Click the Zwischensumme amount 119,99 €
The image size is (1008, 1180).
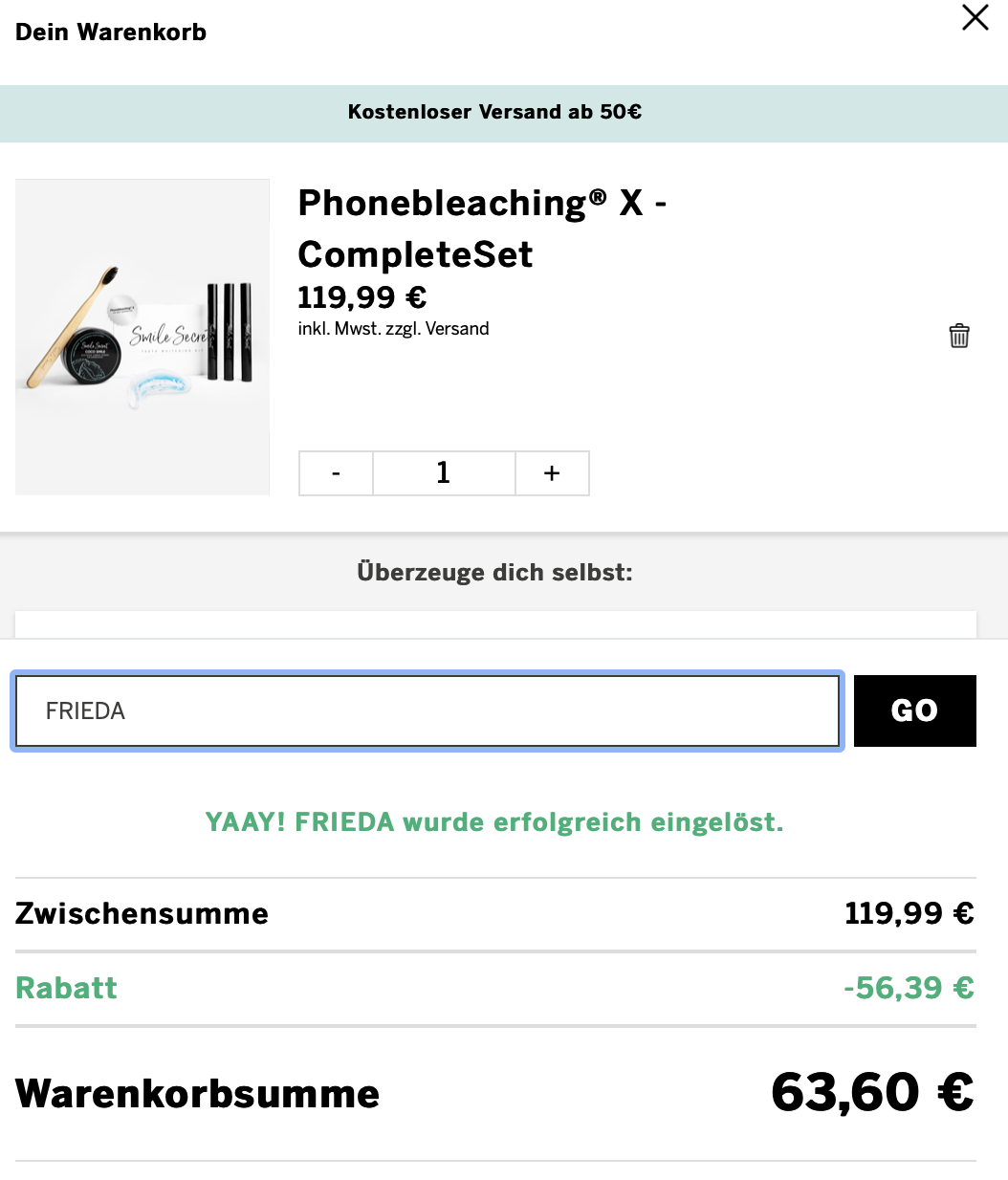[909, 913]
